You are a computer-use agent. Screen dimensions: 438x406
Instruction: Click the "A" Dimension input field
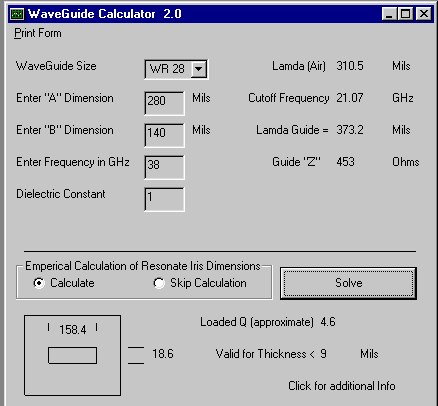click(165, 104)
